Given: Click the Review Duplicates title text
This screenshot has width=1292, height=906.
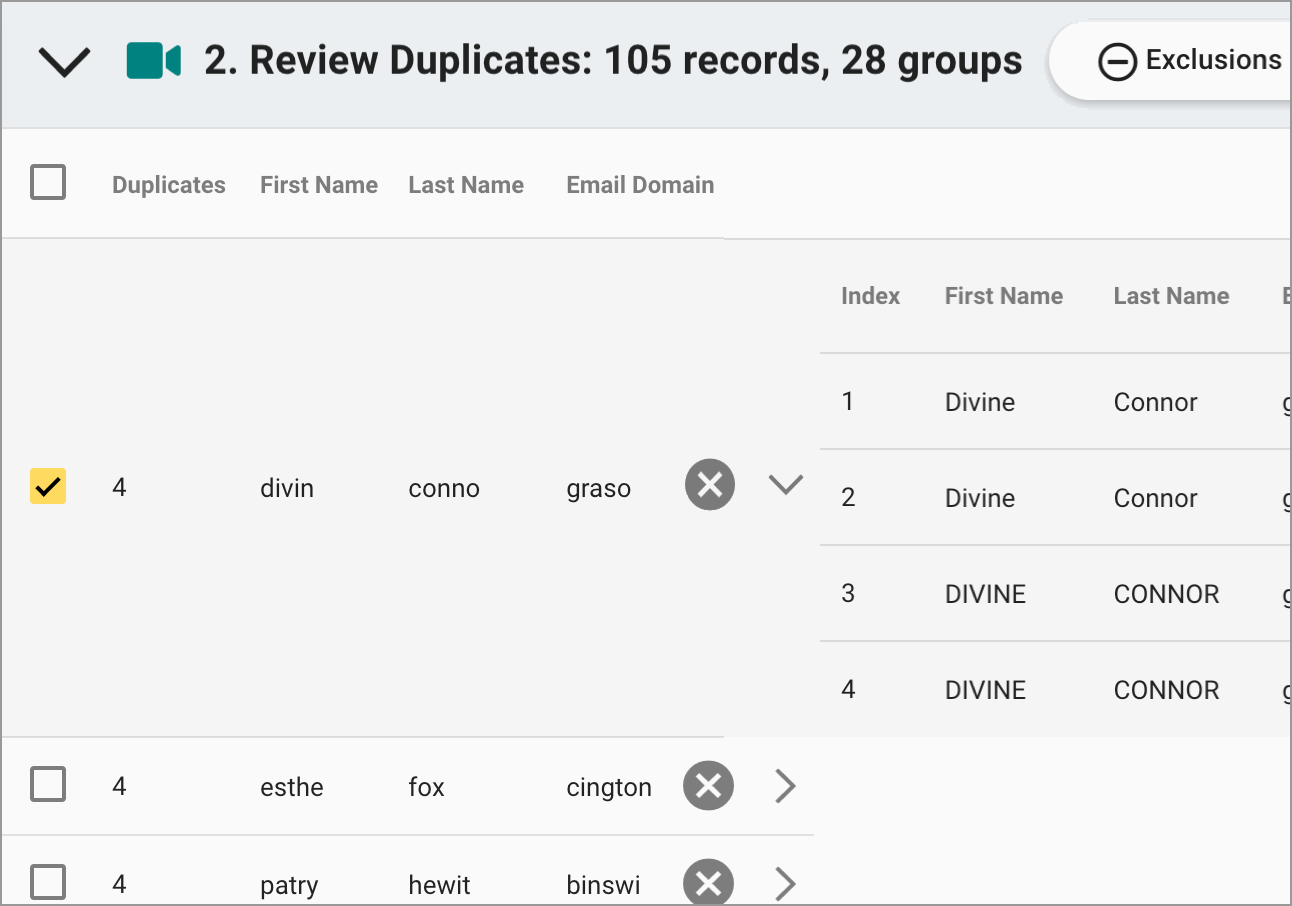Looking at the screenshot, I should pyautogui.click(x=610, y=60).
